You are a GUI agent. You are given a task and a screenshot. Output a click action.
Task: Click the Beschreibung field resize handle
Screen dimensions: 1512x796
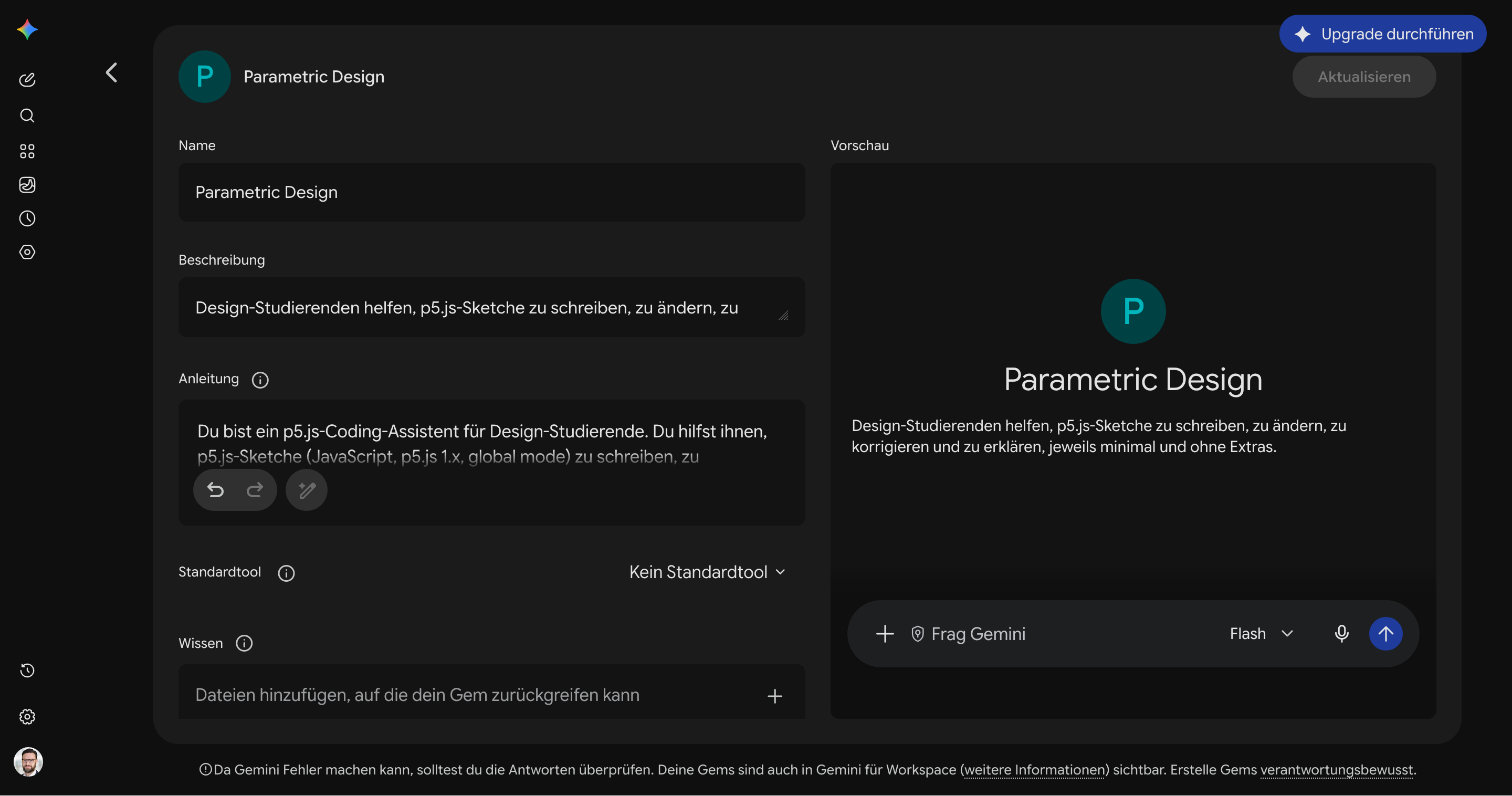(x=784, y=316)
